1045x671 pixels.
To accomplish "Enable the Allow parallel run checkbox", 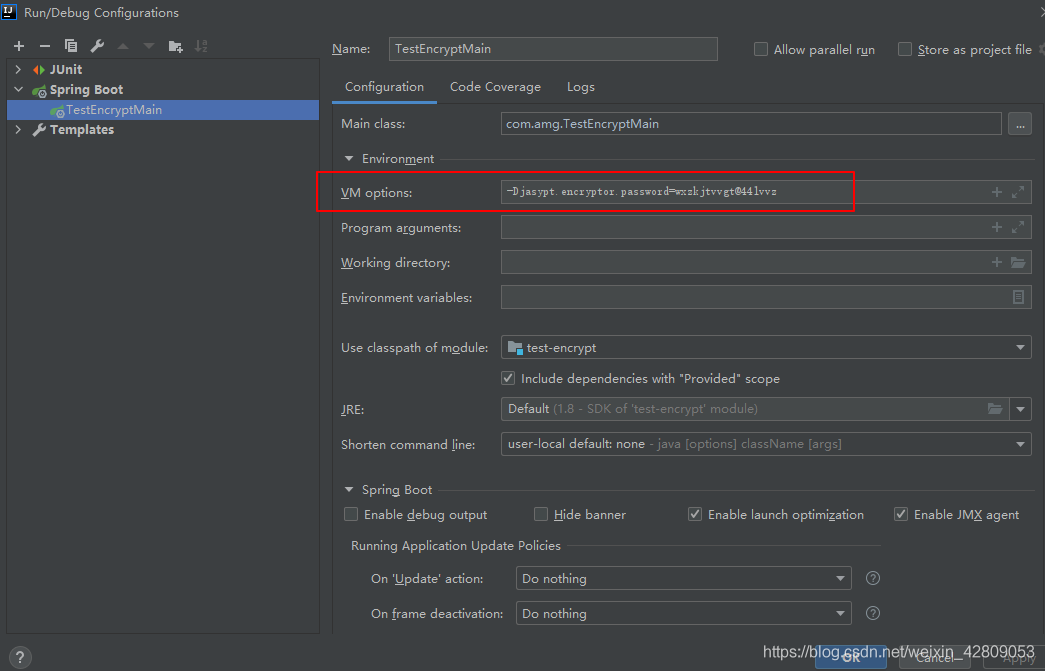I will [761, 49].
